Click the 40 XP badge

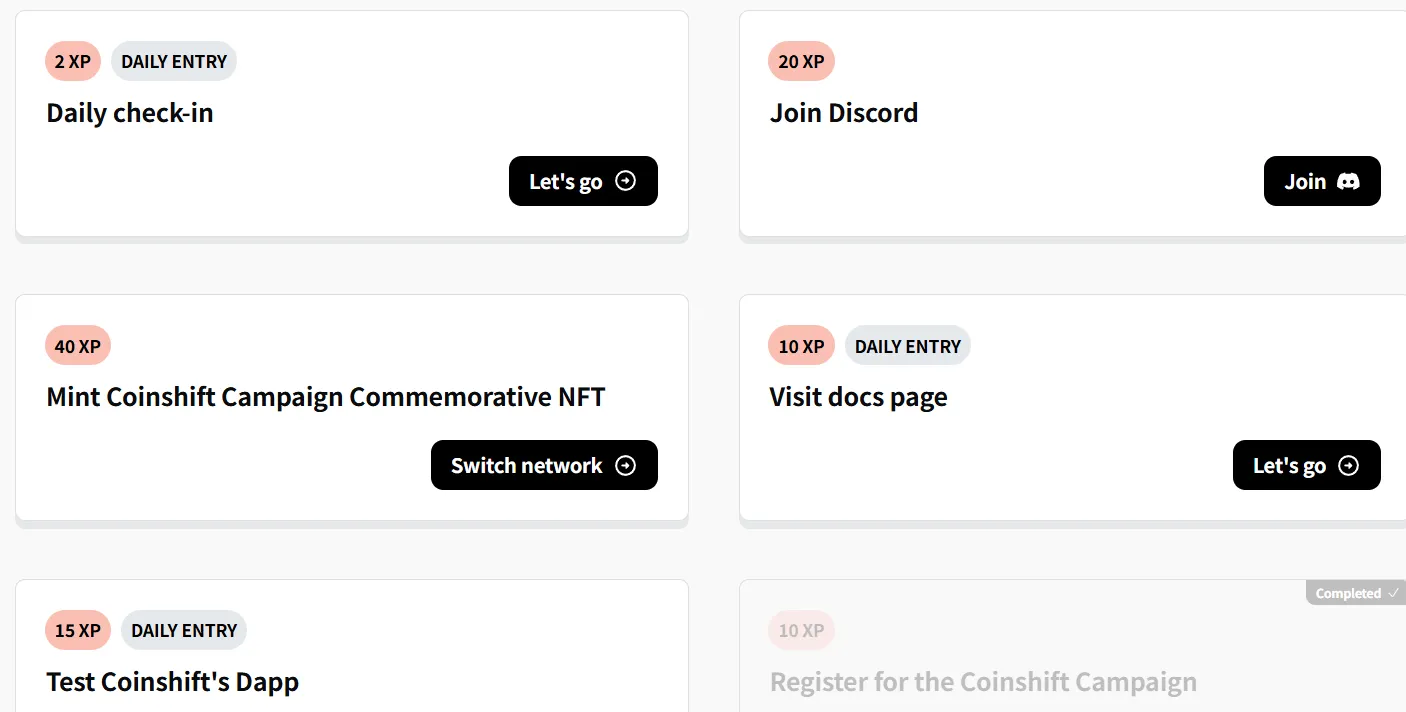[x=78, y=346]
